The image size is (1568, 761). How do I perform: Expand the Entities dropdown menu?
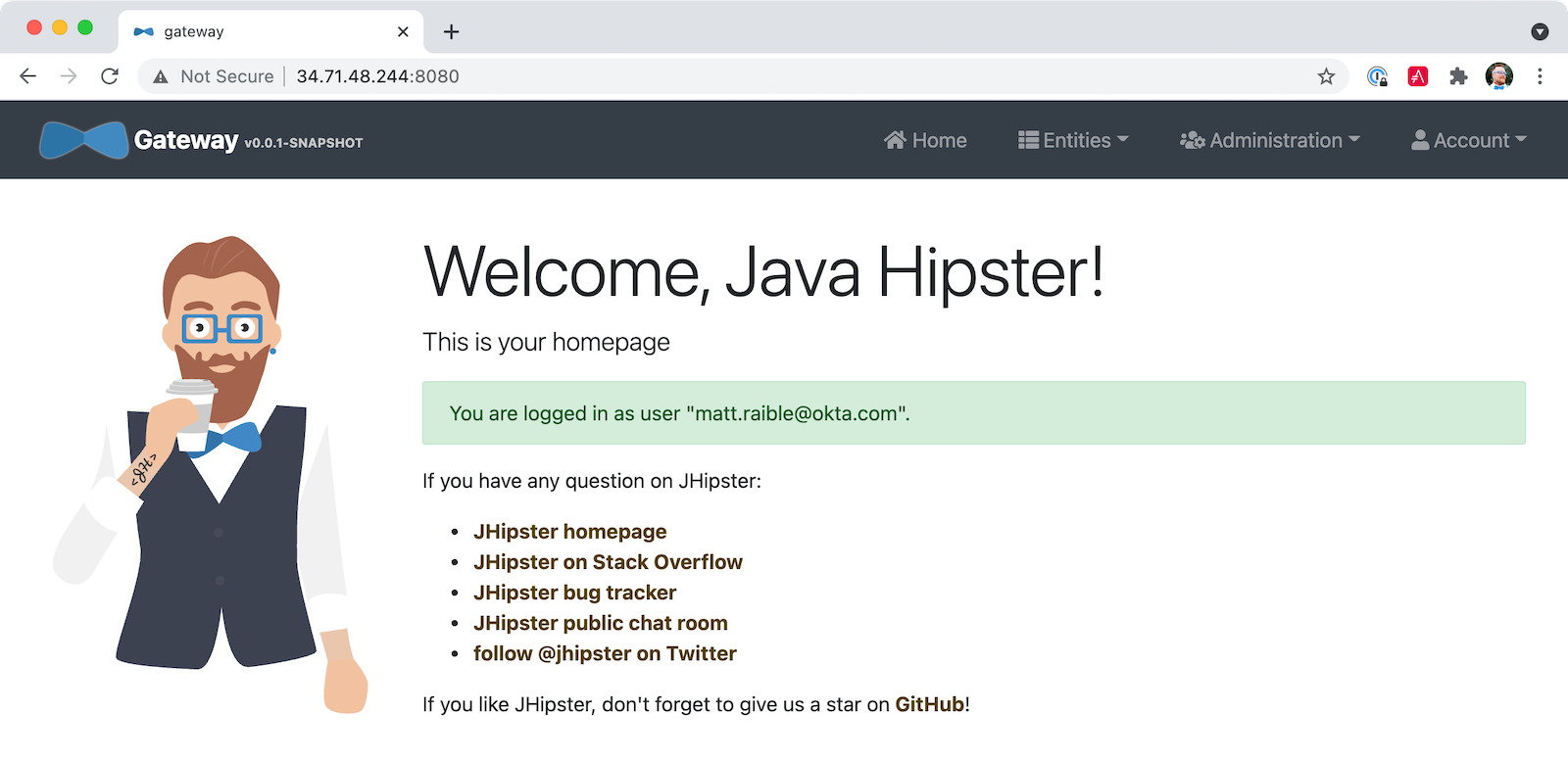tap(1073, 140)
